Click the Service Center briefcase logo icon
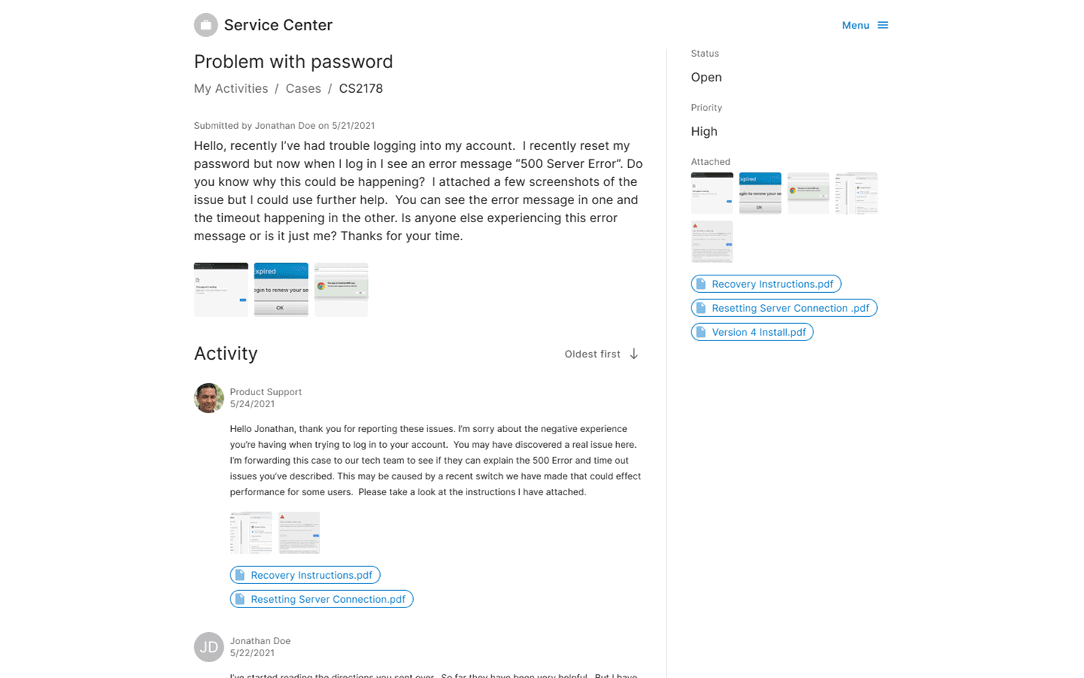 tap(206, 25)
